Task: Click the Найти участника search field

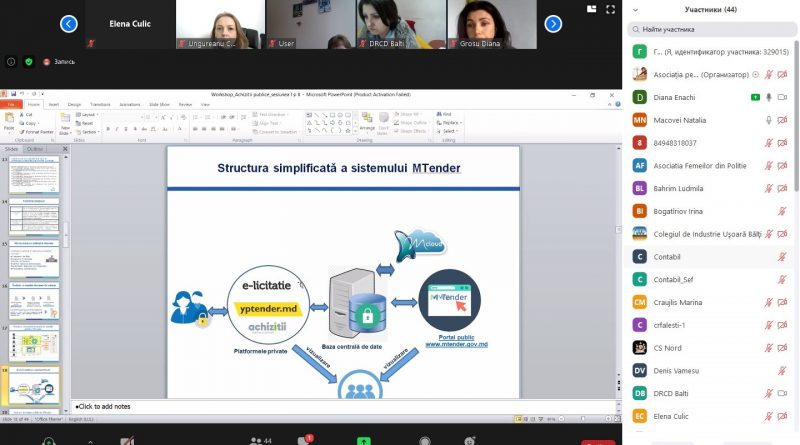Action: [x=711, y=30]
